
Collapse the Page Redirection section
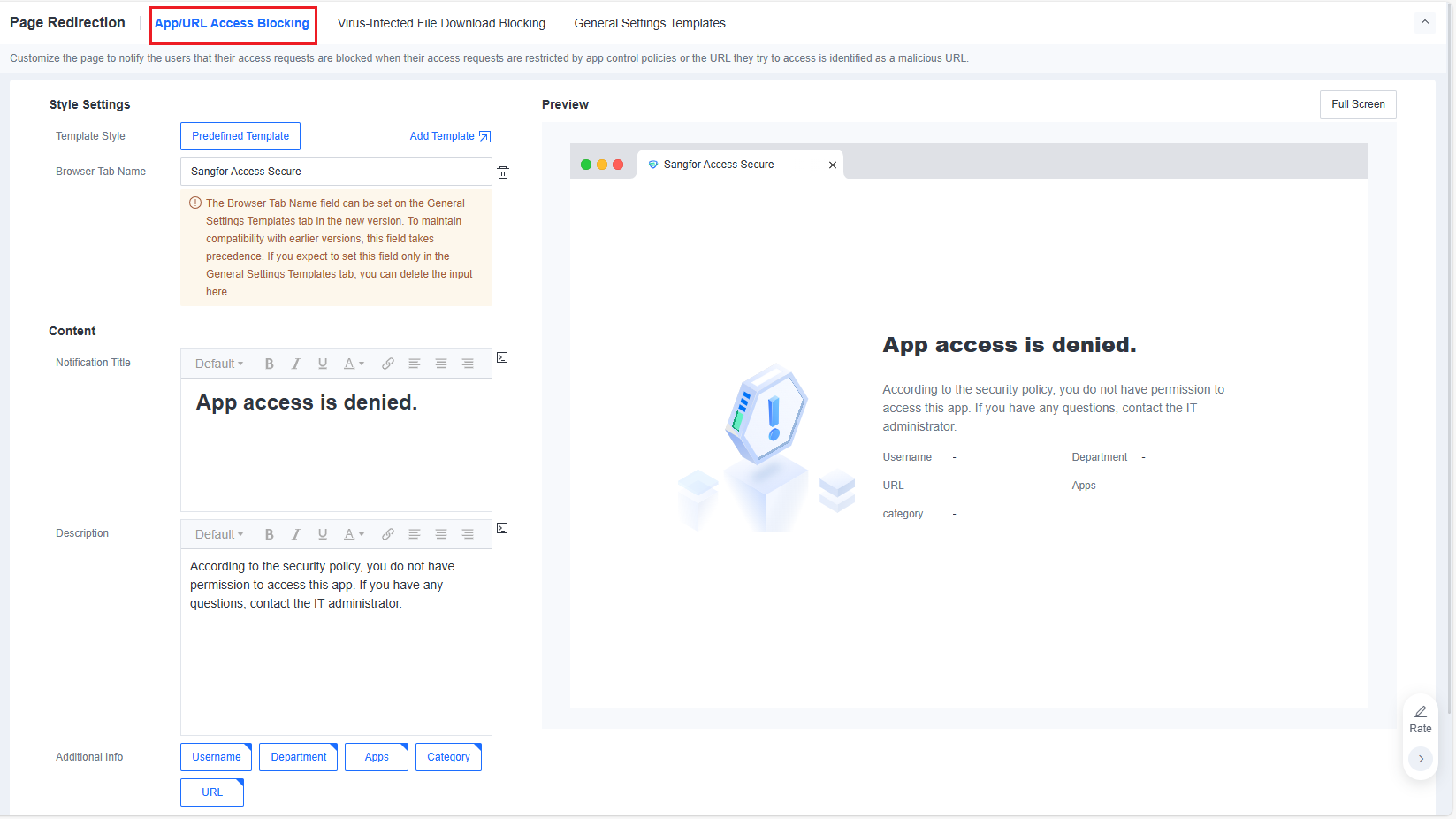point(1424,22)
